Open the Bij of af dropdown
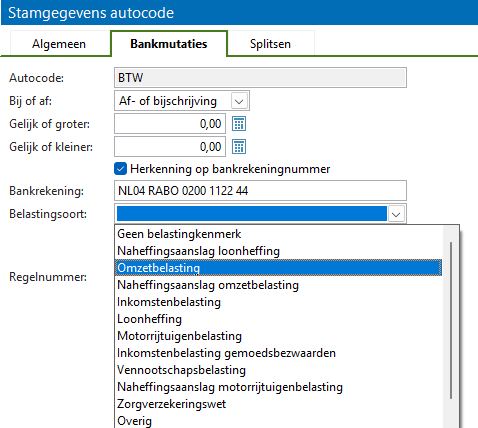This screenshot has height=428, width=478. tap(239, 101)
